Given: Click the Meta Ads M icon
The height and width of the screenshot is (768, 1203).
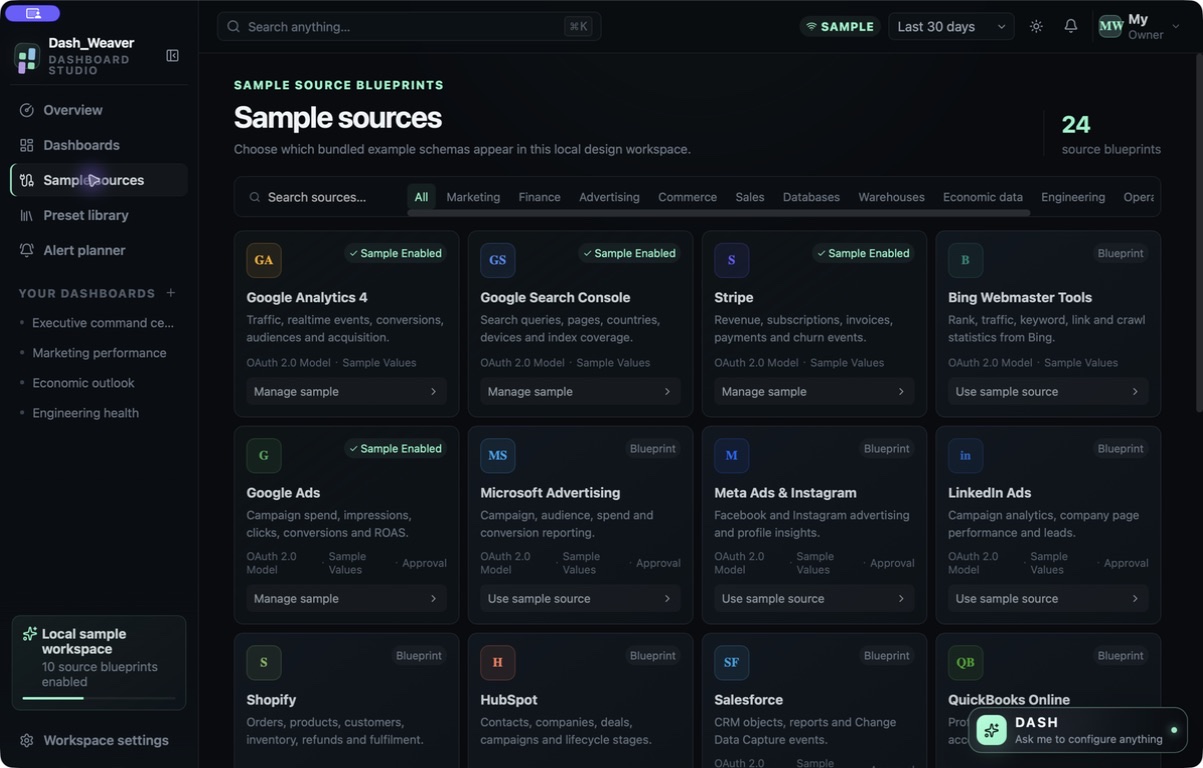Looking at the screenshot, I should pos(731,455).
